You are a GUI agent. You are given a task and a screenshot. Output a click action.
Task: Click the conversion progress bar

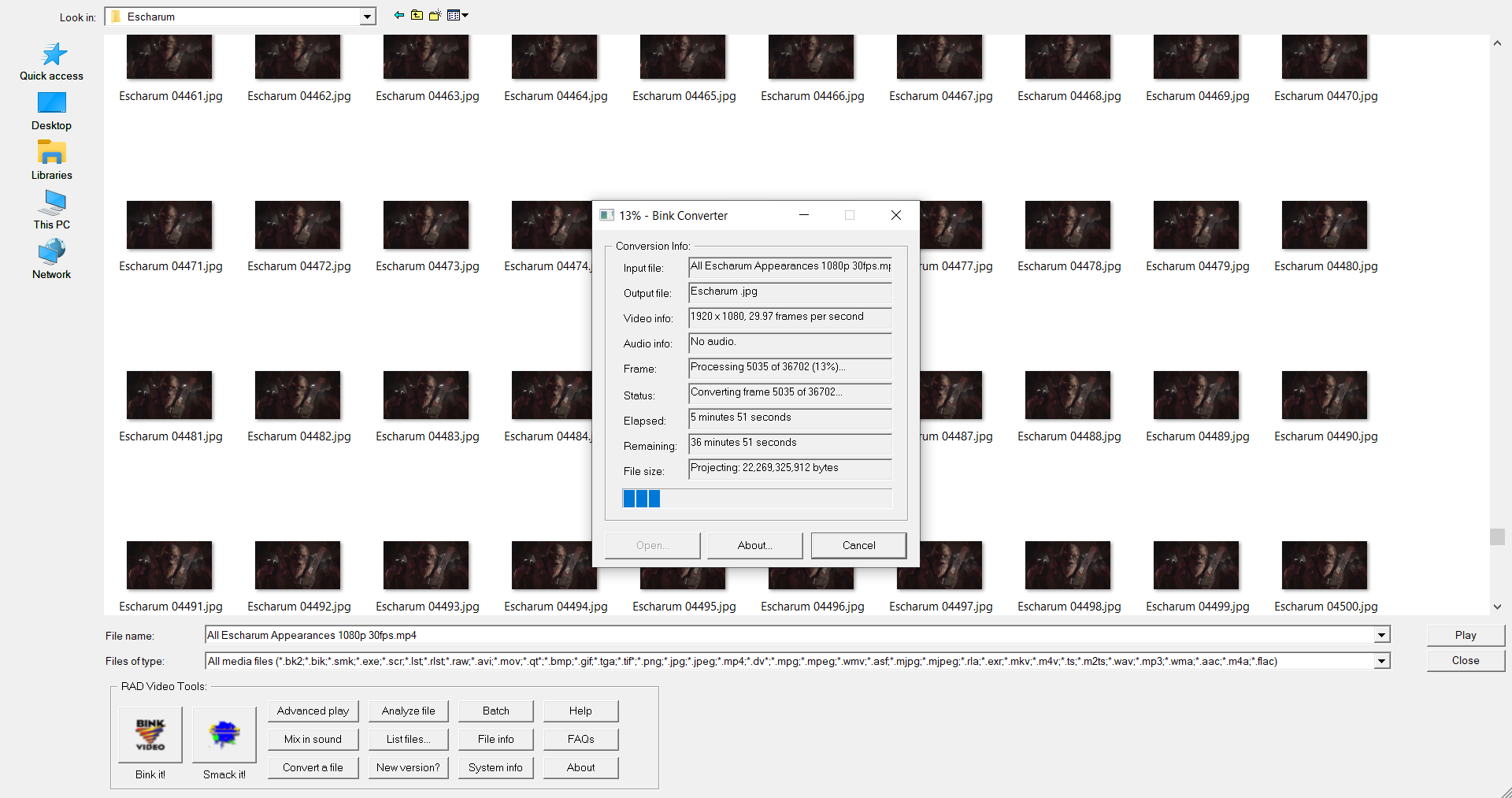(757, 499)
